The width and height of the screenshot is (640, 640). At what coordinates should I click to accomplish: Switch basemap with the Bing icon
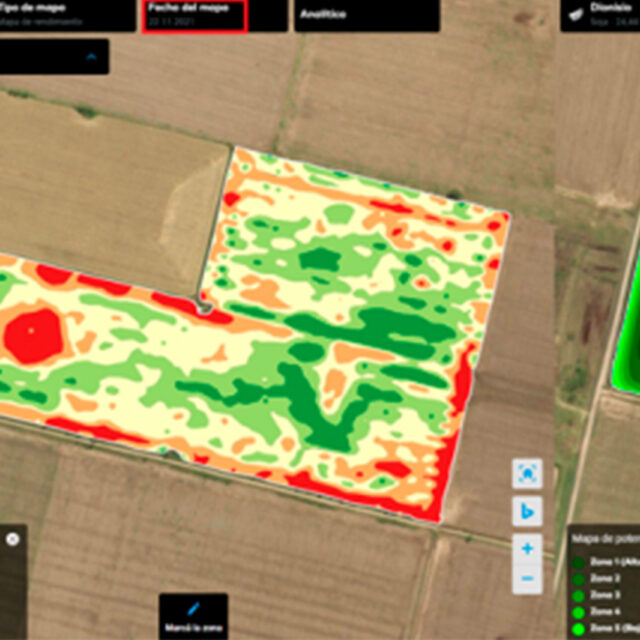click(x=527, y=511)
